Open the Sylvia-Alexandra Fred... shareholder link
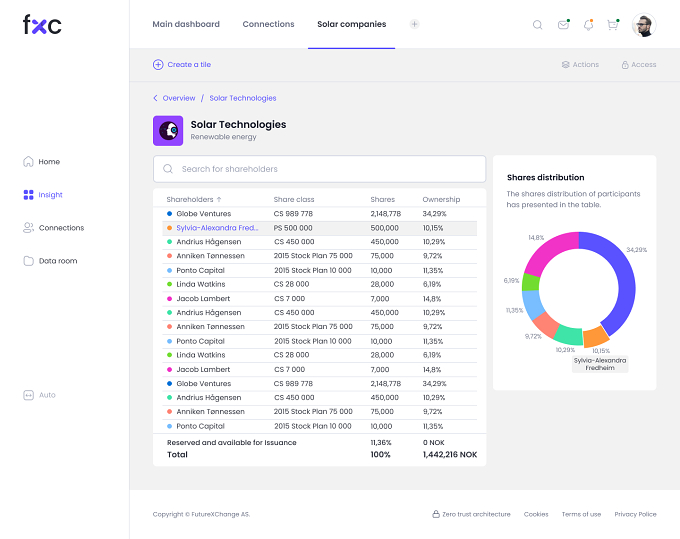The image size is (680, 539). pos(217,228)
